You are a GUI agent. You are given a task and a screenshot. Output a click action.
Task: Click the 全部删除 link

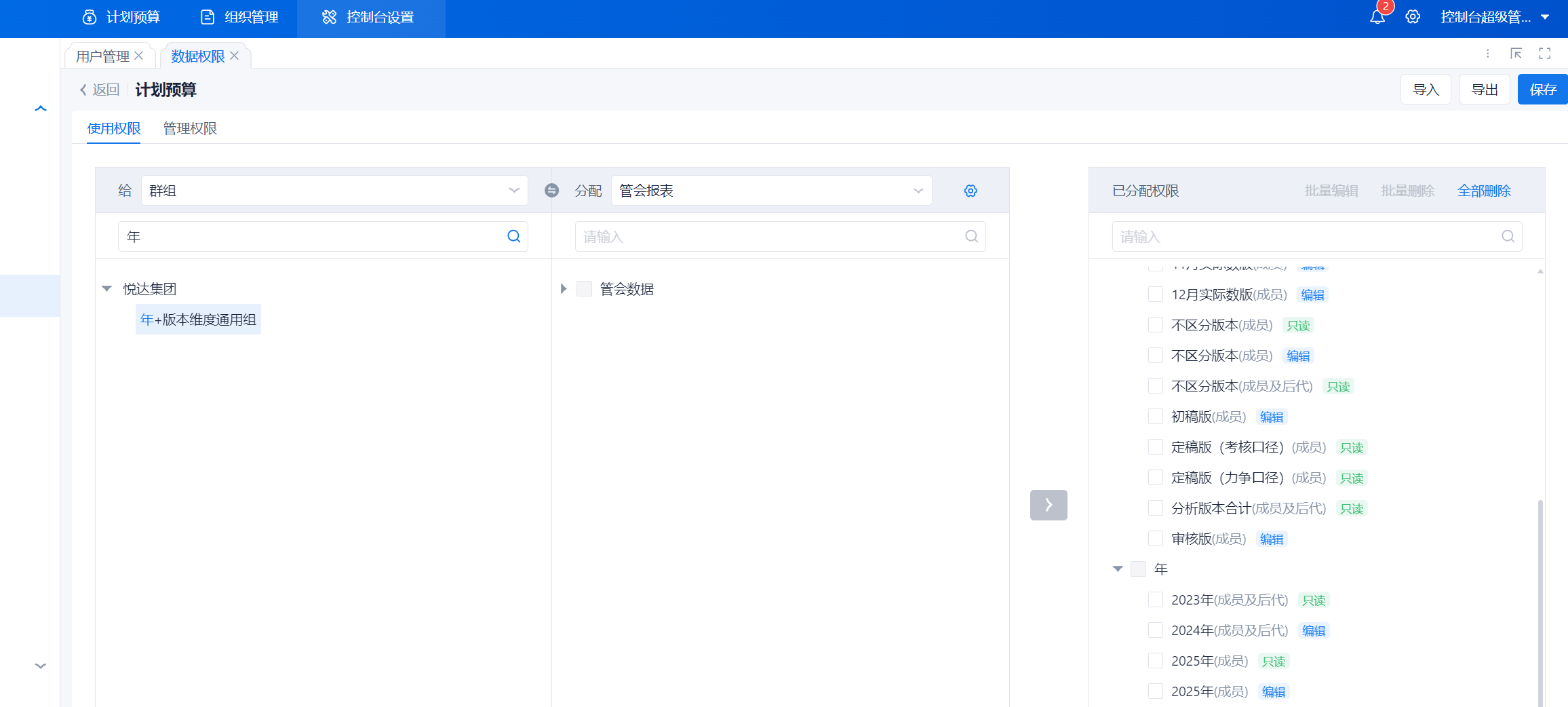[1484, 191]
